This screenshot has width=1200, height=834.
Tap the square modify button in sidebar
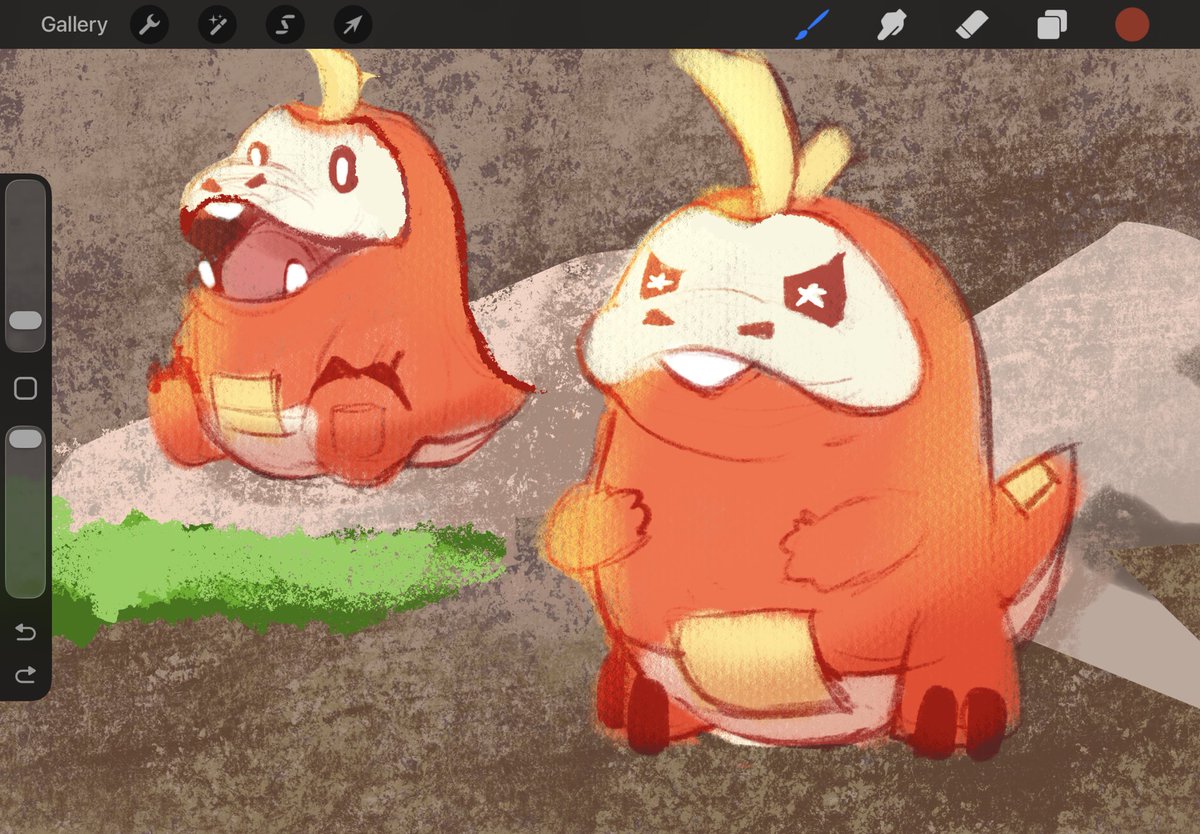tap(25, 388)
